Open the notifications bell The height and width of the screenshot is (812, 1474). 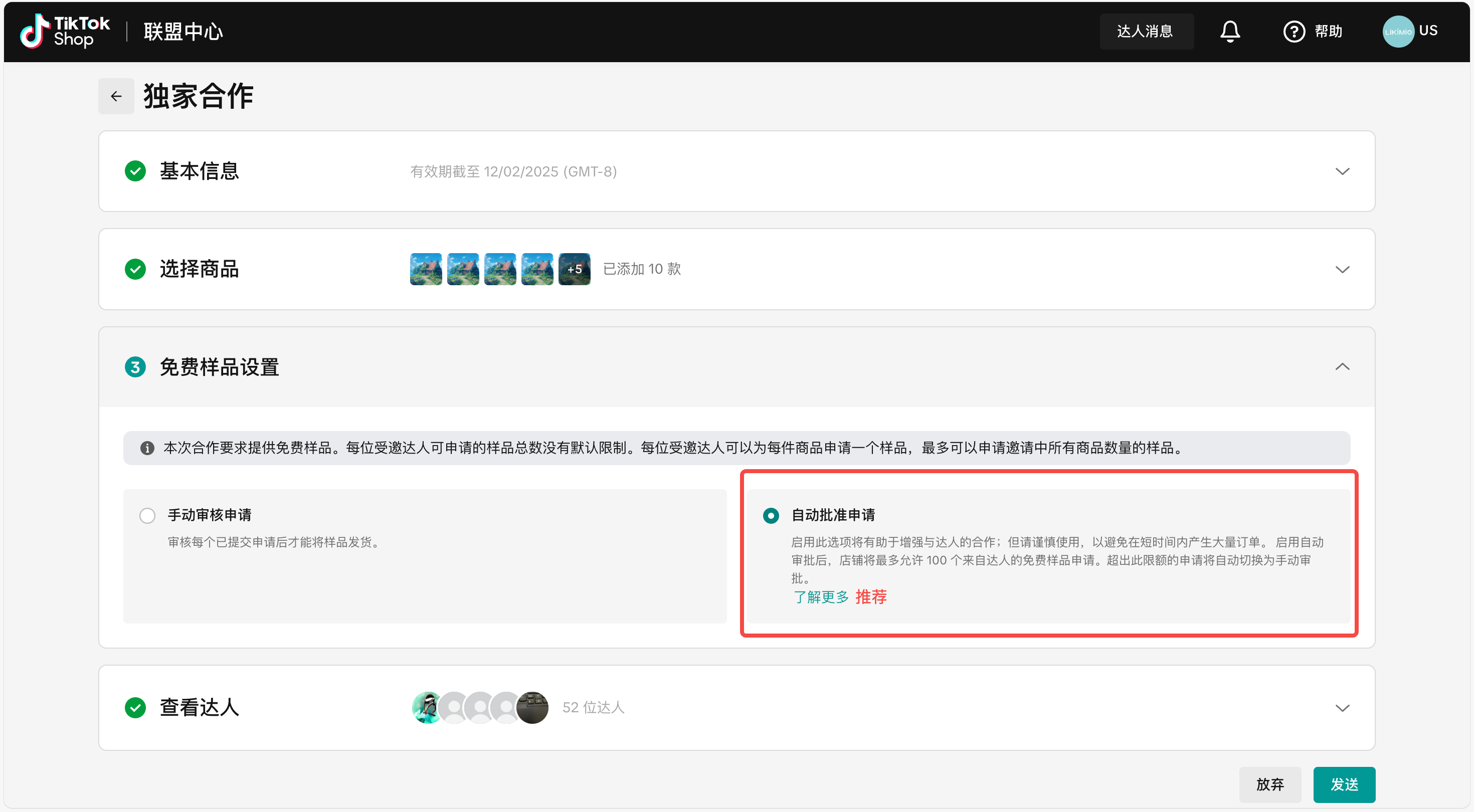point(1229,31)
